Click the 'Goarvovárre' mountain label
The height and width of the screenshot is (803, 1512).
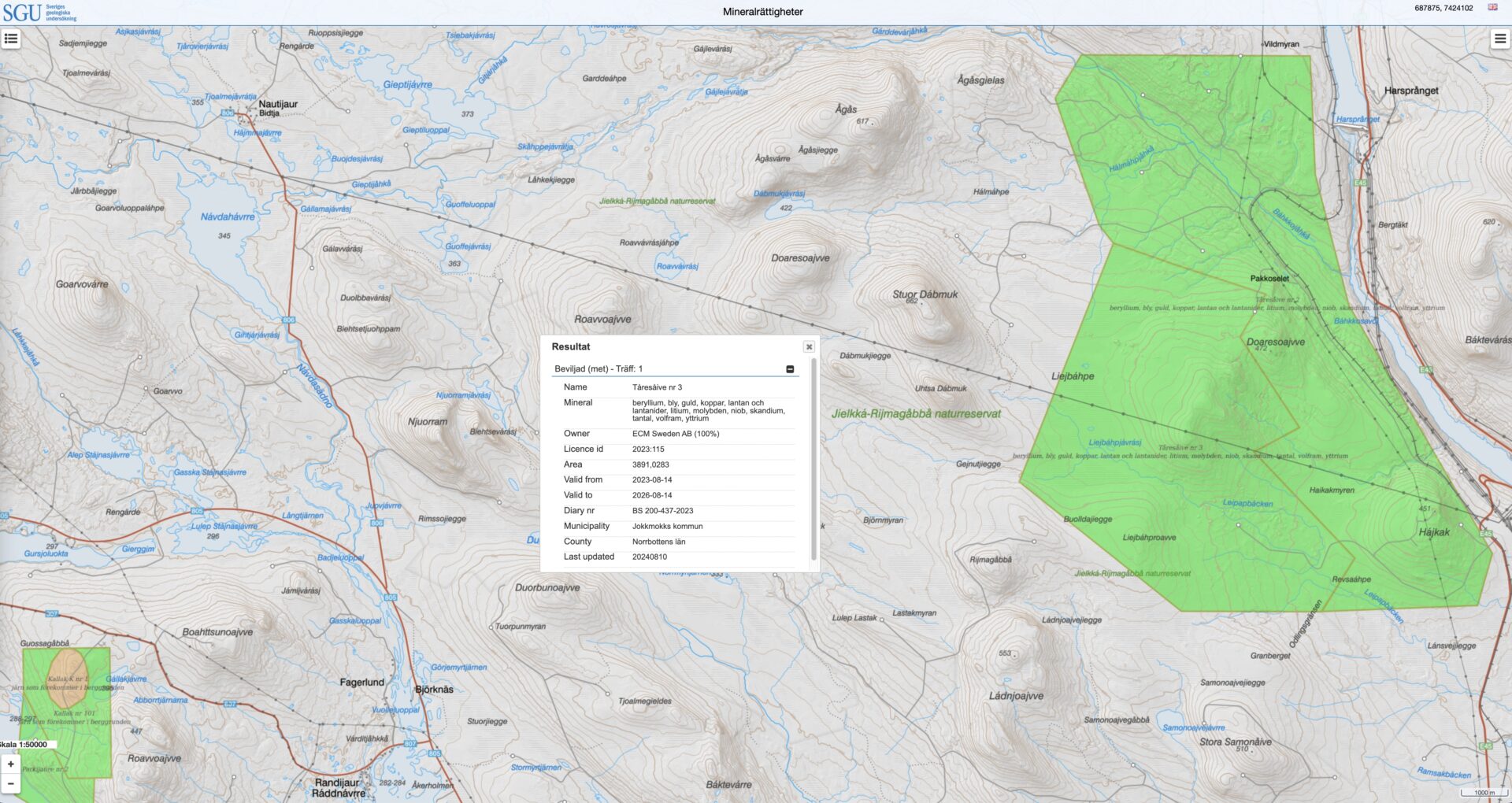tap(82, 284)
